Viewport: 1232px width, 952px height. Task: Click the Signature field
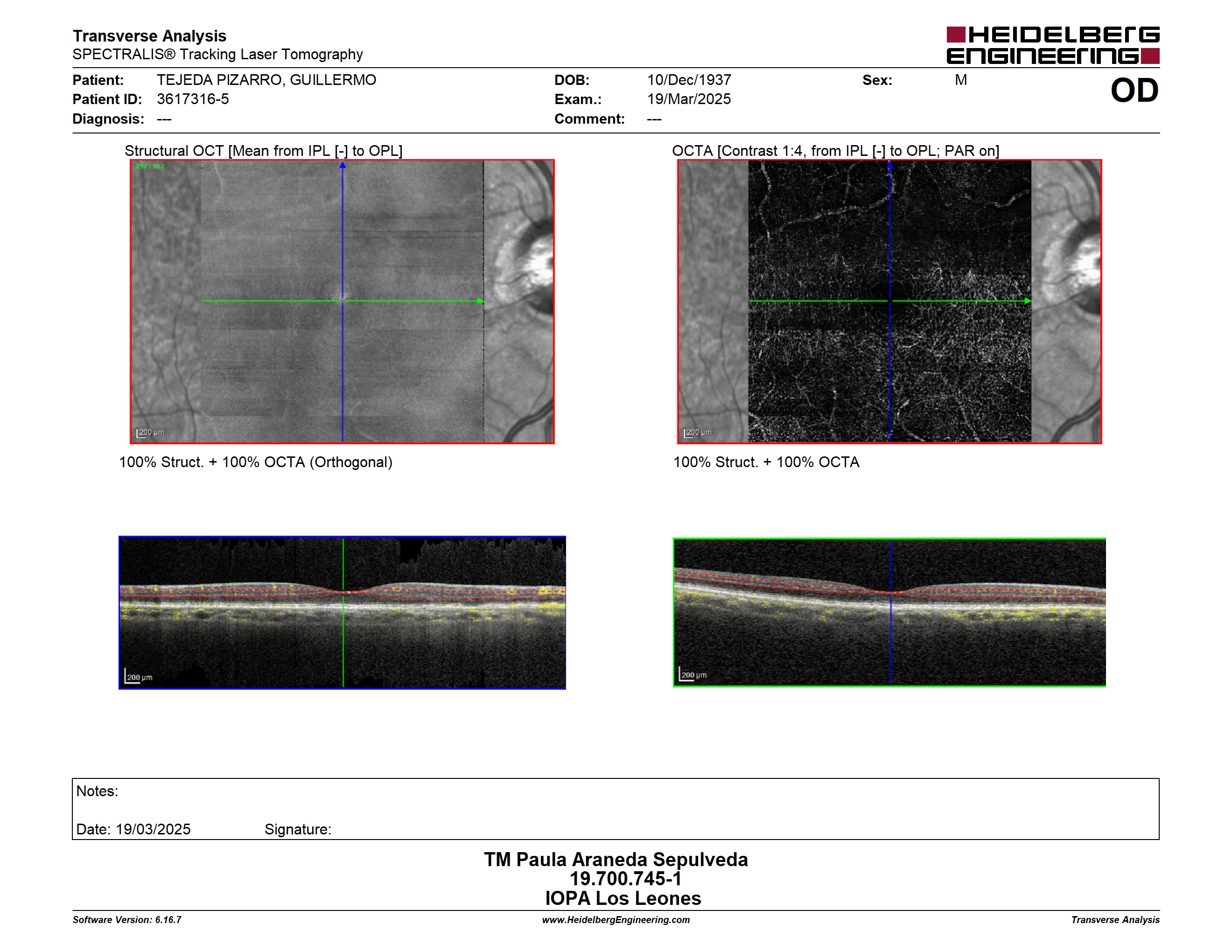tap(298, 829)
